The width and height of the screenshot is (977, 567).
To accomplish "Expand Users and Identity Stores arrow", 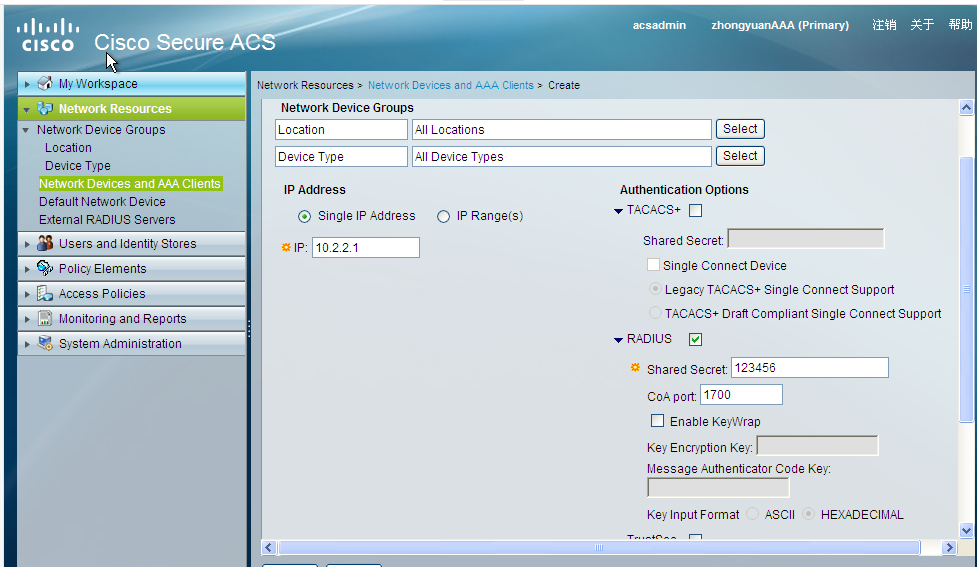I will pyautogui.click(x=27, y=244).
